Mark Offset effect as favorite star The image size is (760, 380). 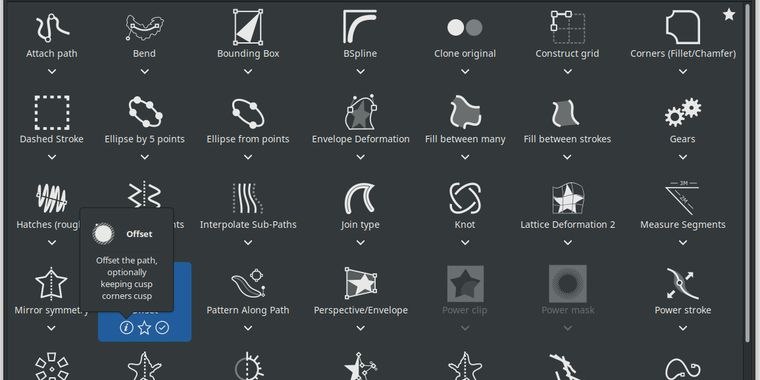click(144, 328)
